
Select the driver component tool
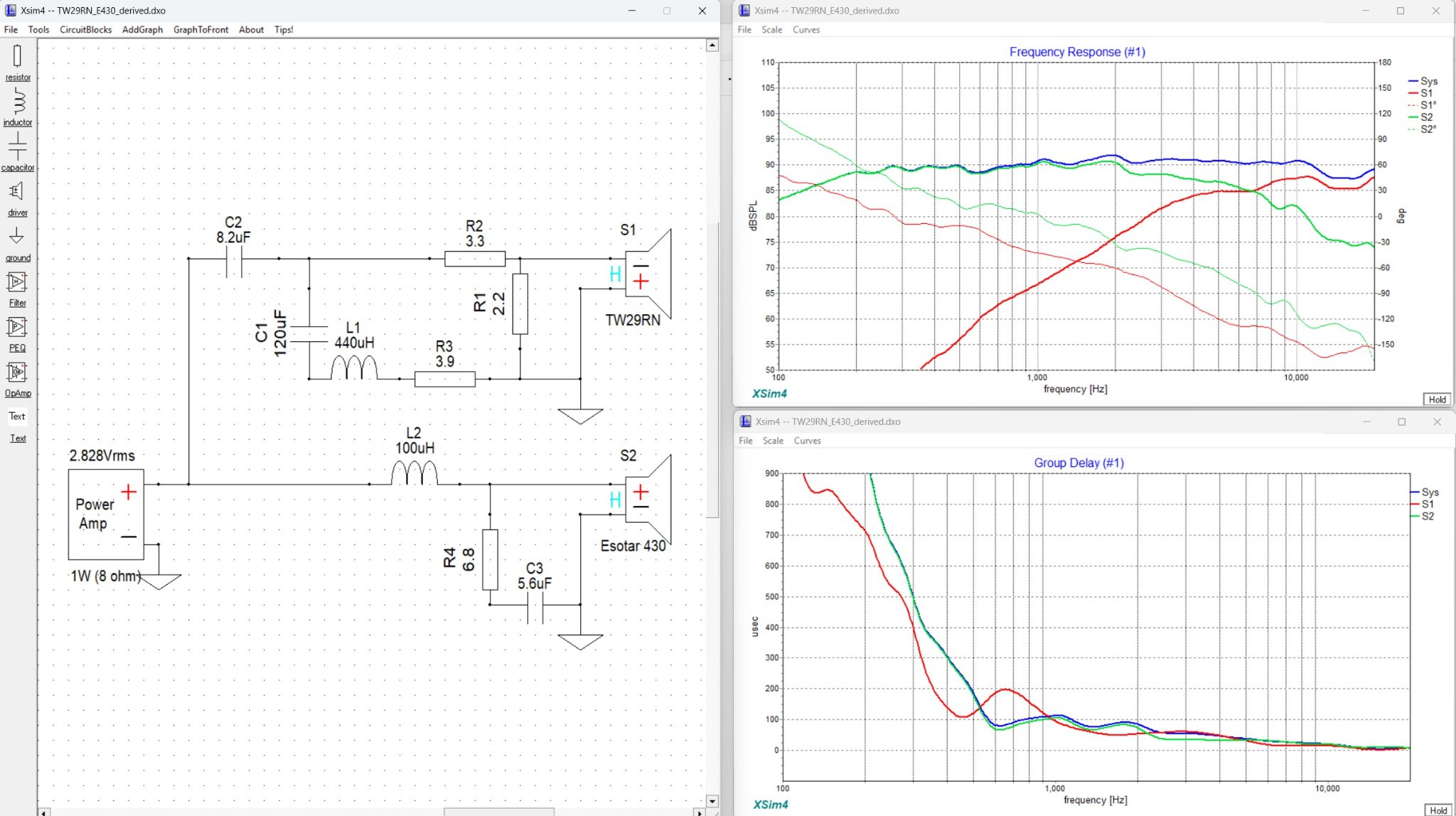[18, 198]
